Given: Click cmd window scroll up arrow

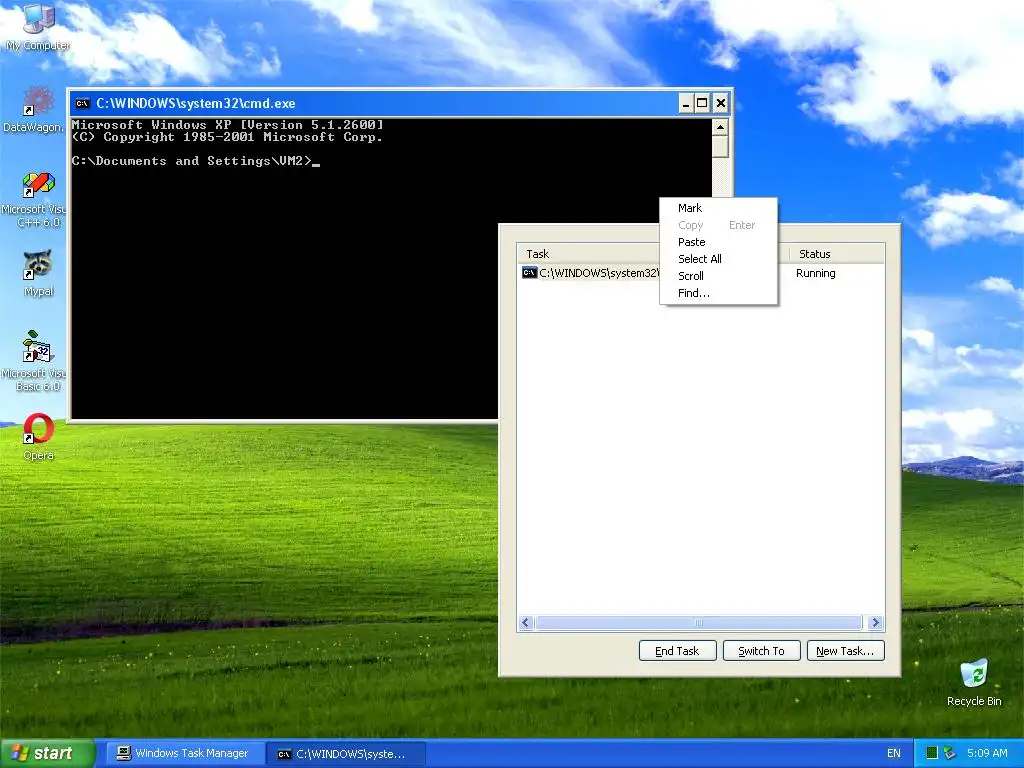Looking at the screenshot, I should tap(720, 127).
